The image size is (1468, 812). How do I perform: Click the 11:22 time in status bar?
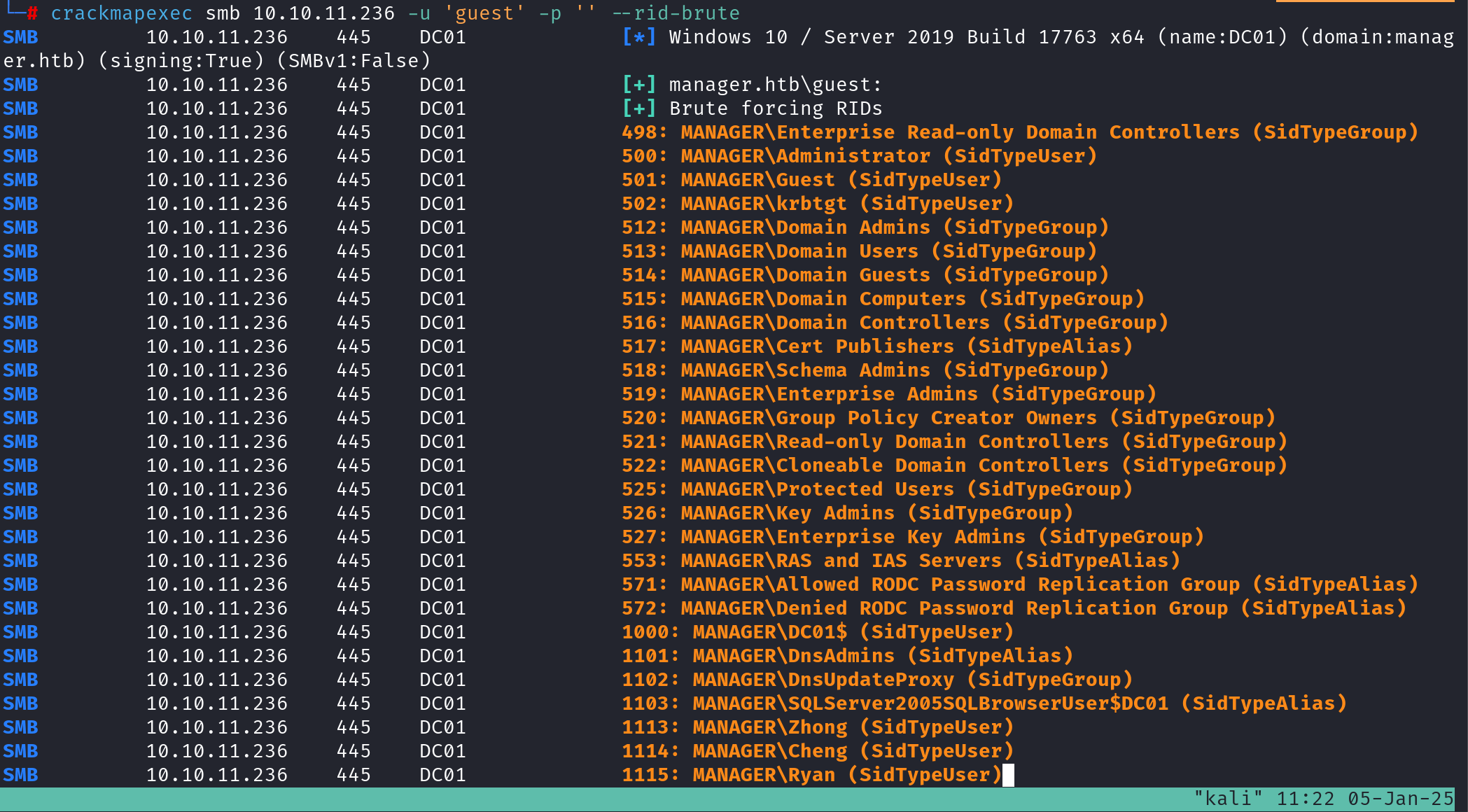(1305, 799)
